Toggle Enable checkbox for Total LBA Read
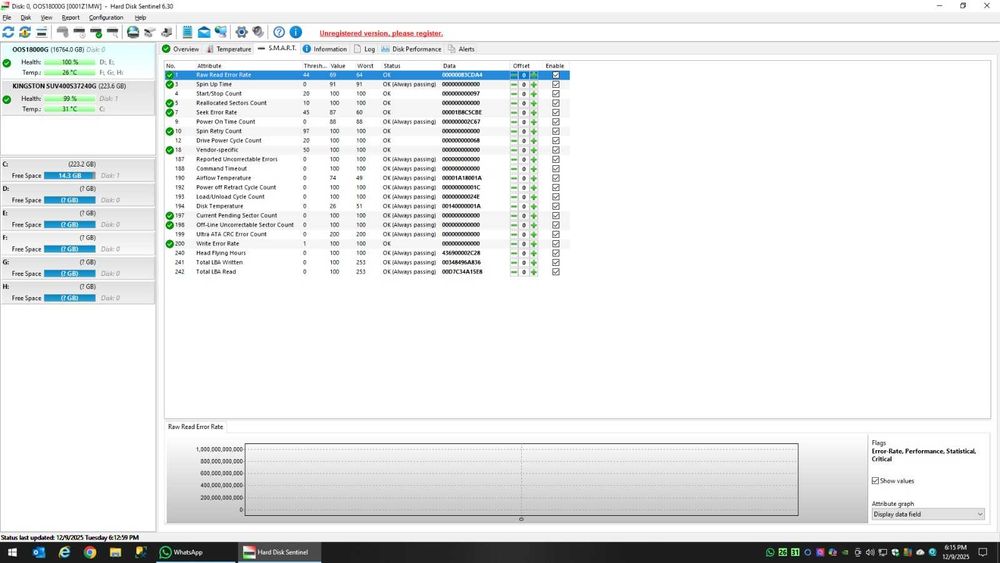Image resolution: width=1000 pixels, height=563 pixels. (x=555, y=272)
